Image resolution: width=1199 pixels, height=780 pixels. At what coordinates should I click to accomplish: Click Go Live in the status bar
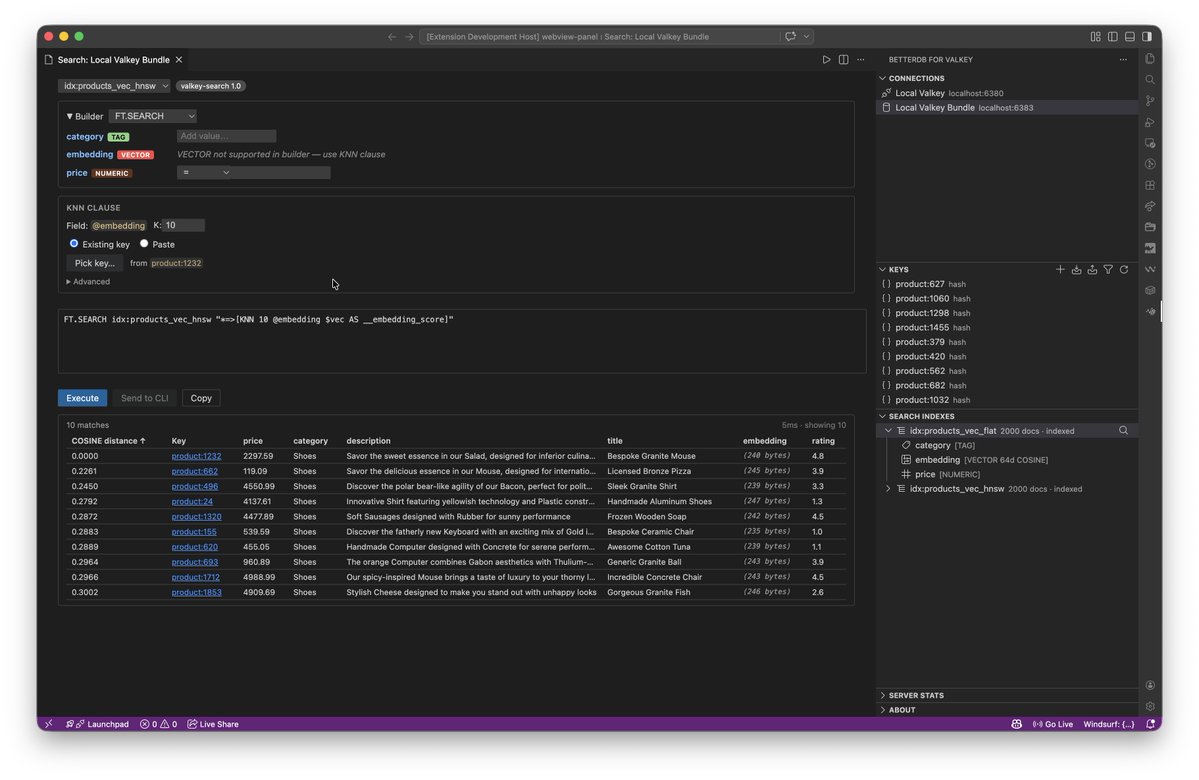coord(1053,724)
